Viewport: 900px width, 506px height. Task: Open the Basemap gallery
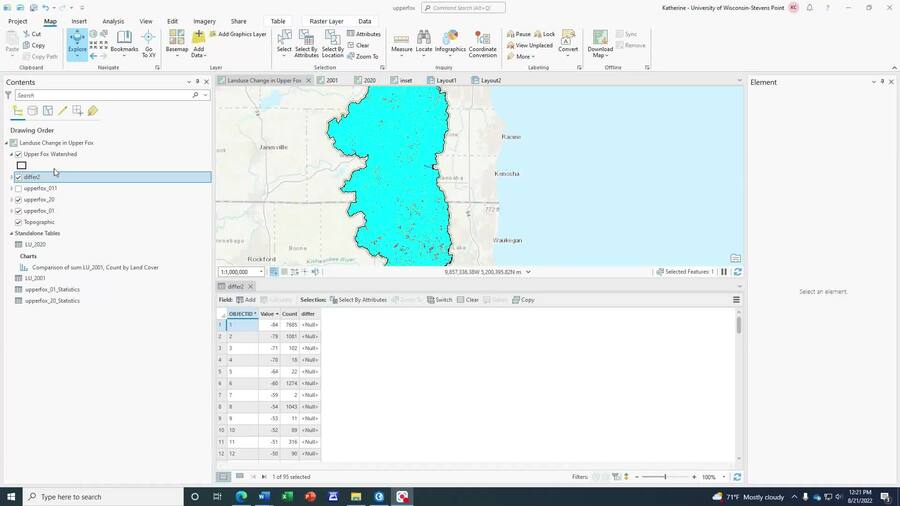coord(177,44)
